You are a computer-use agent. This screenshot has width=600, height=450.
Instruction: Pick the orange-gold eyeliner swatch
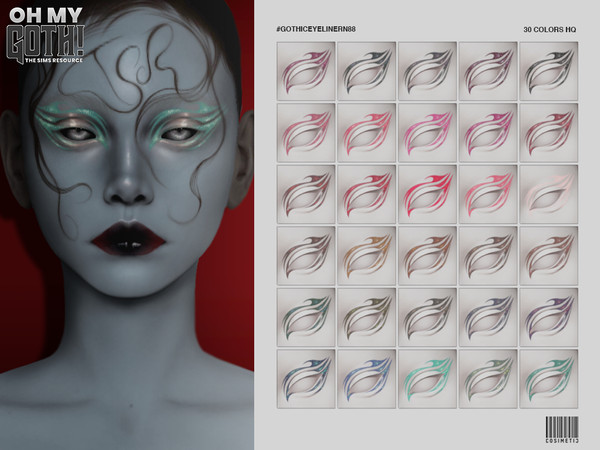point(366,256)
